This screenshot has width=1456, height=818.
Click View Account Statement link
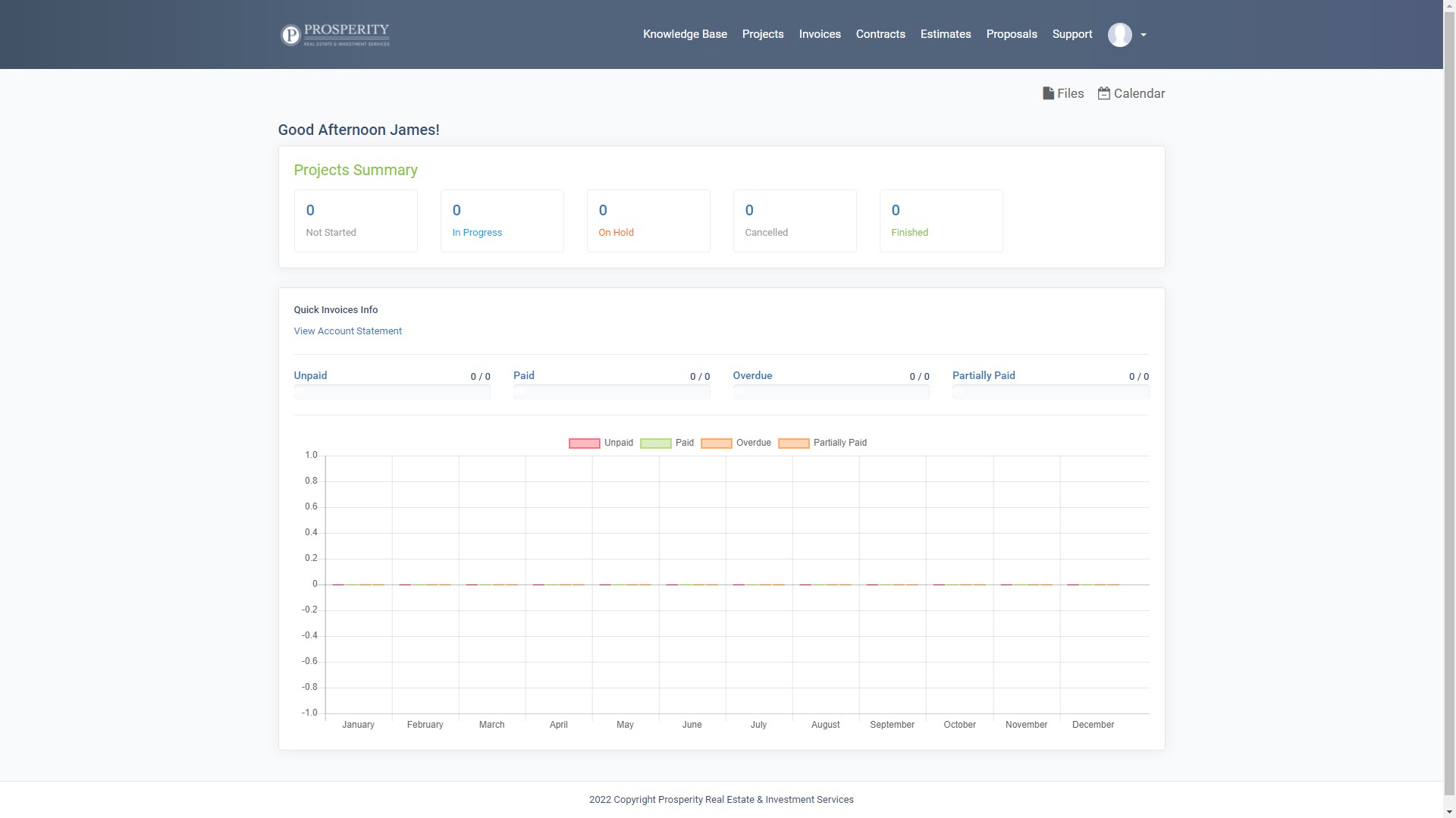347,331
